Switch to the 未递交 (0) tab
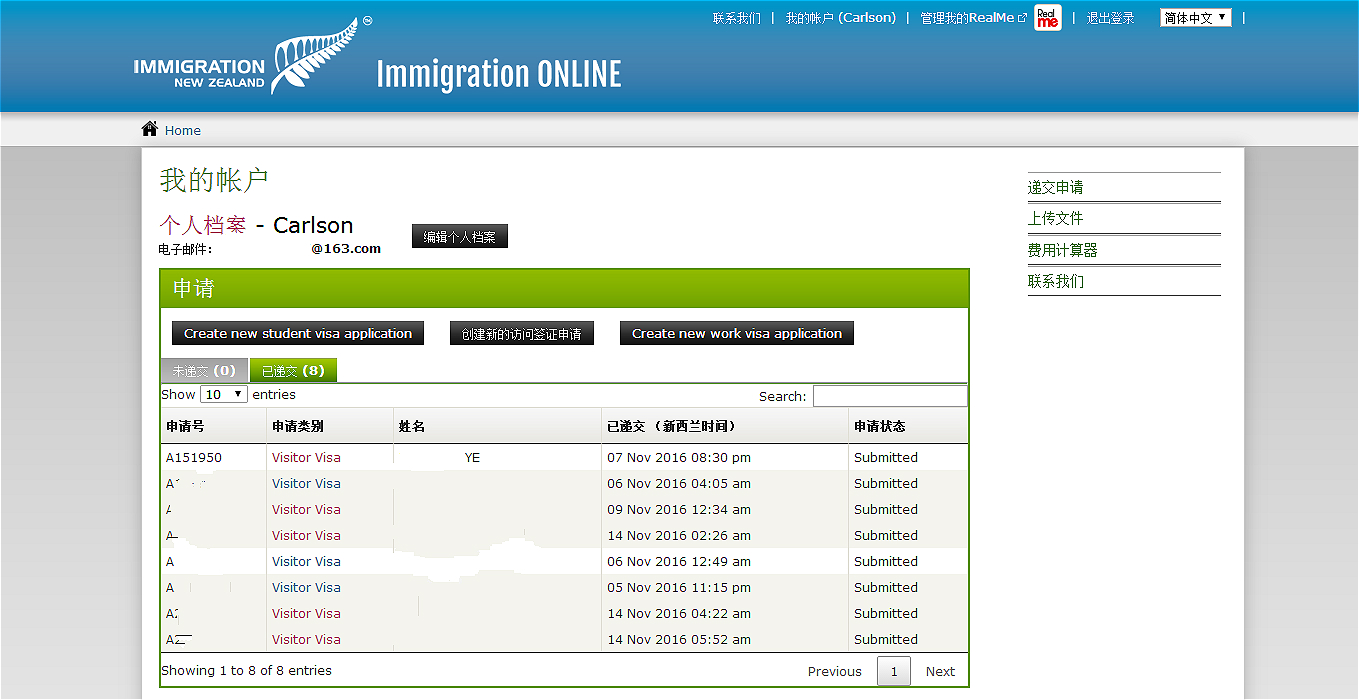1359x700 pixels. coord(203,369)
